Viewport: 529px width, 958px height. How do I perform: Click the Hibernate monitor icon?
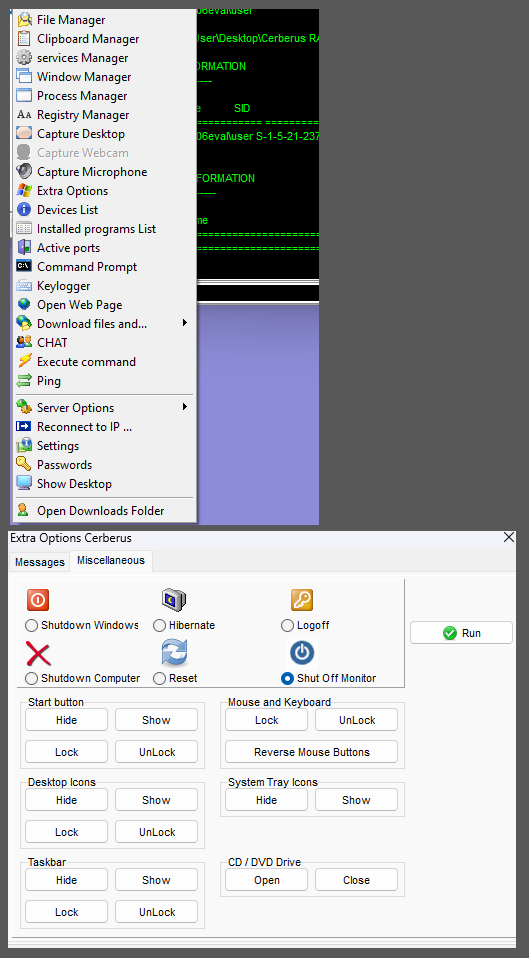coord(173,600)
